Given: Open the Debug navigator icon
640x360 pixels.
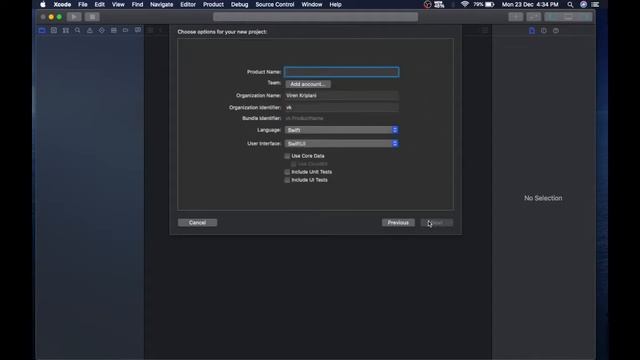Looking at the screenshot, I should tap(113, 31).
